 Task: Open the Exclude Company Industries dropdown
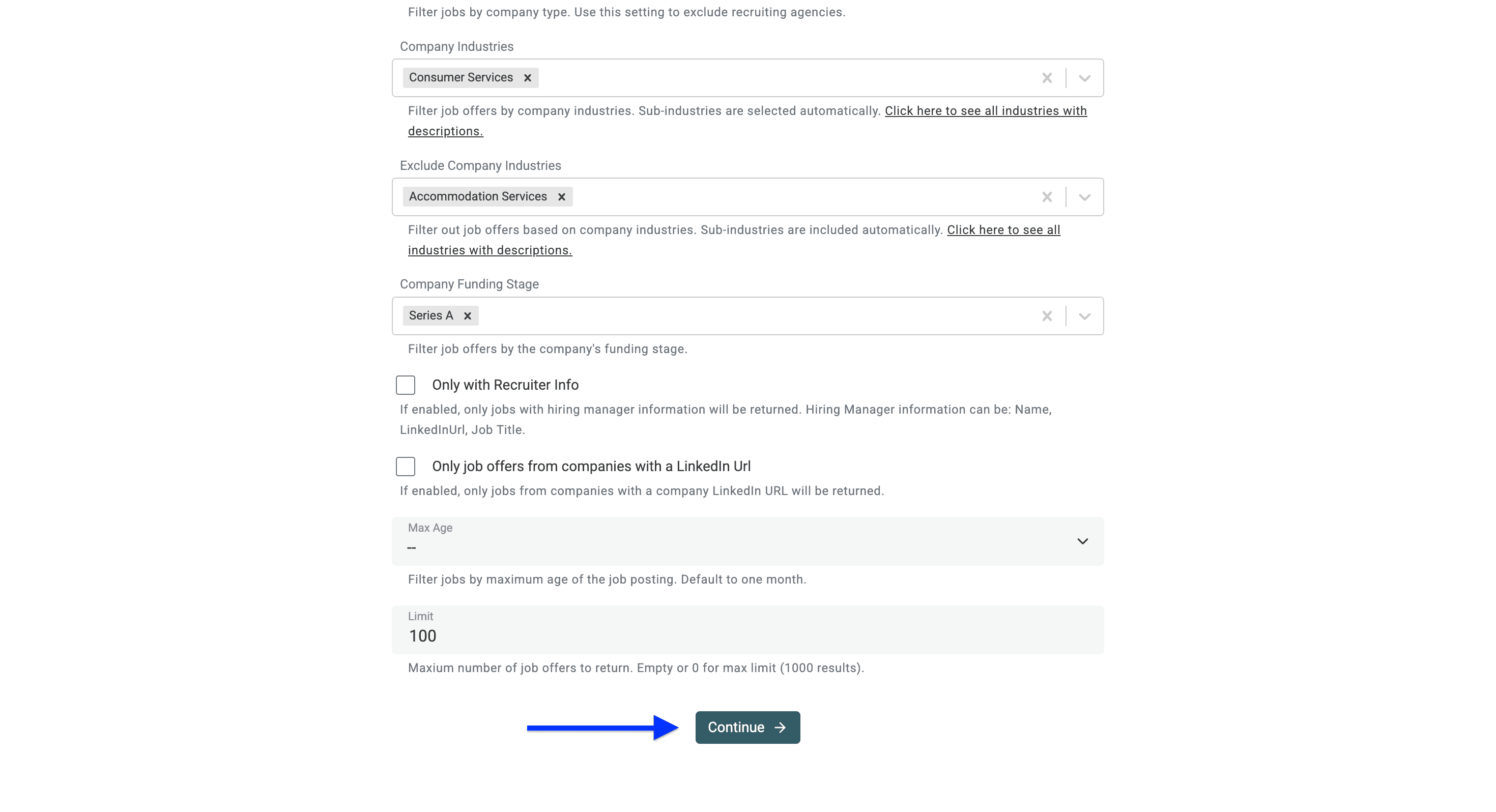pyautogui.click(x=1085, y=196)
